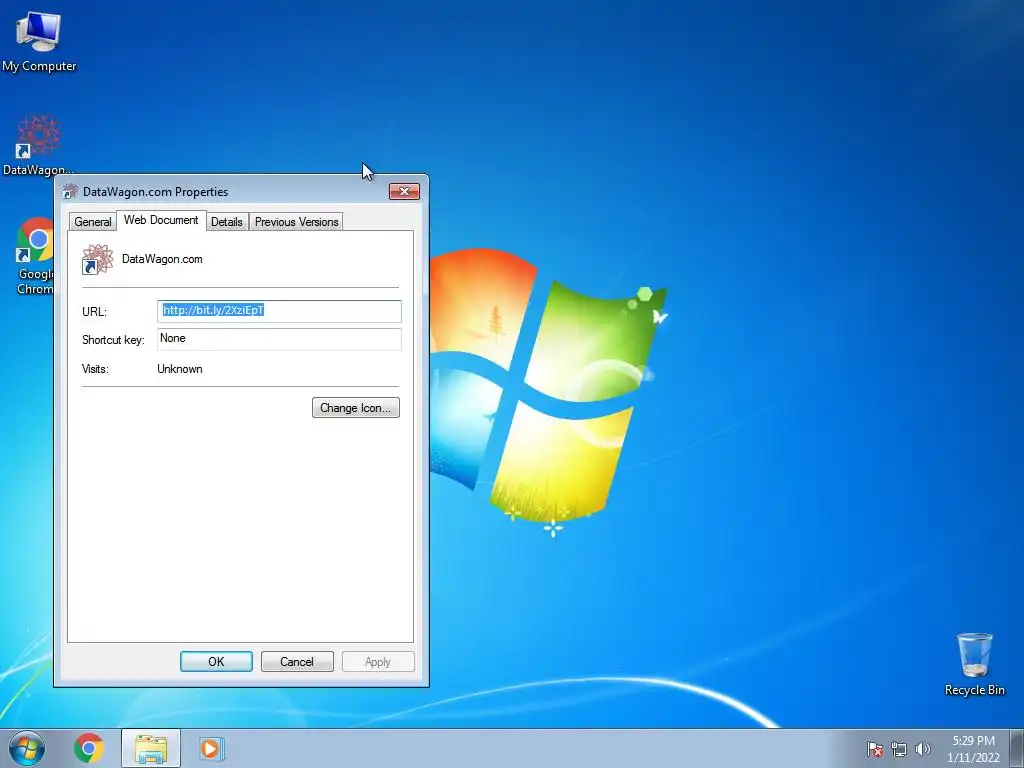The image size is (1024, 768).
Task: Click the Change Icon... button
Action: (355, 408)
